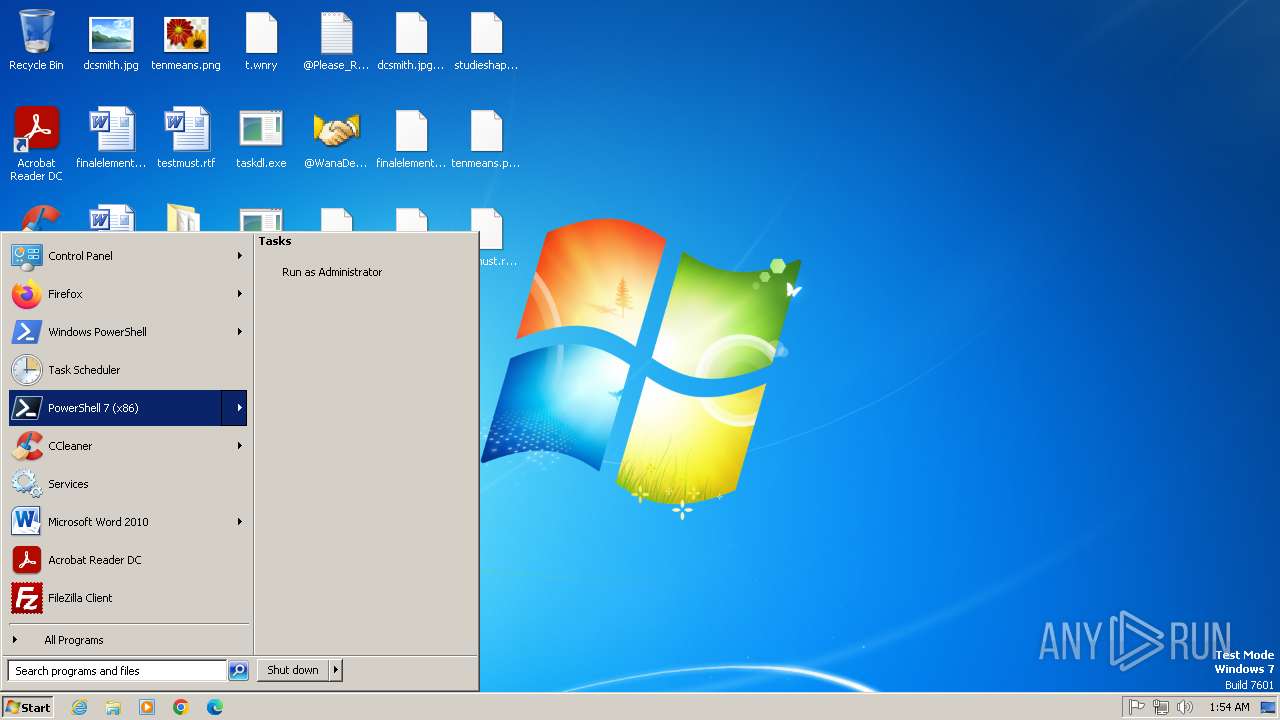
Task: Select the taskdl.exe desktop icon
Action: tap(261, 138)
